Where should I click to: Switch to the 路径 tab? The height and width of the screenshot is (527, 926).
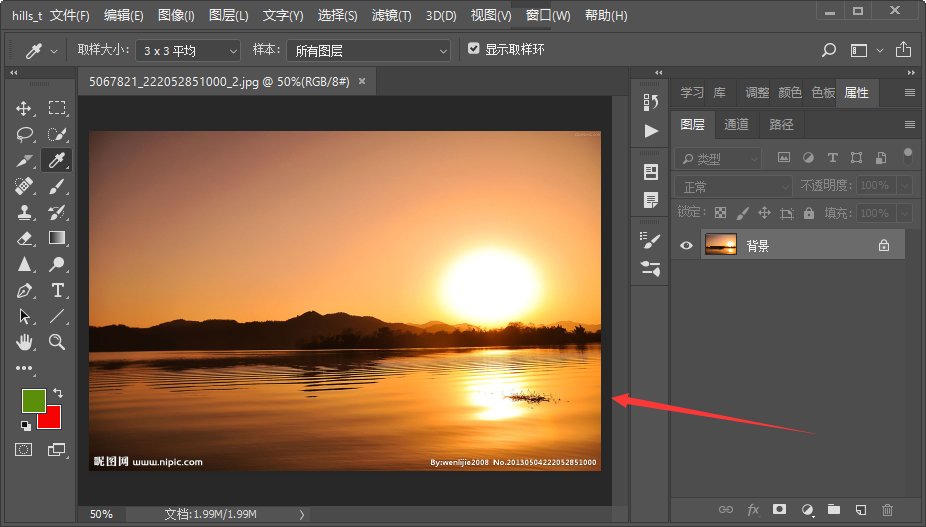pos(781,124)
